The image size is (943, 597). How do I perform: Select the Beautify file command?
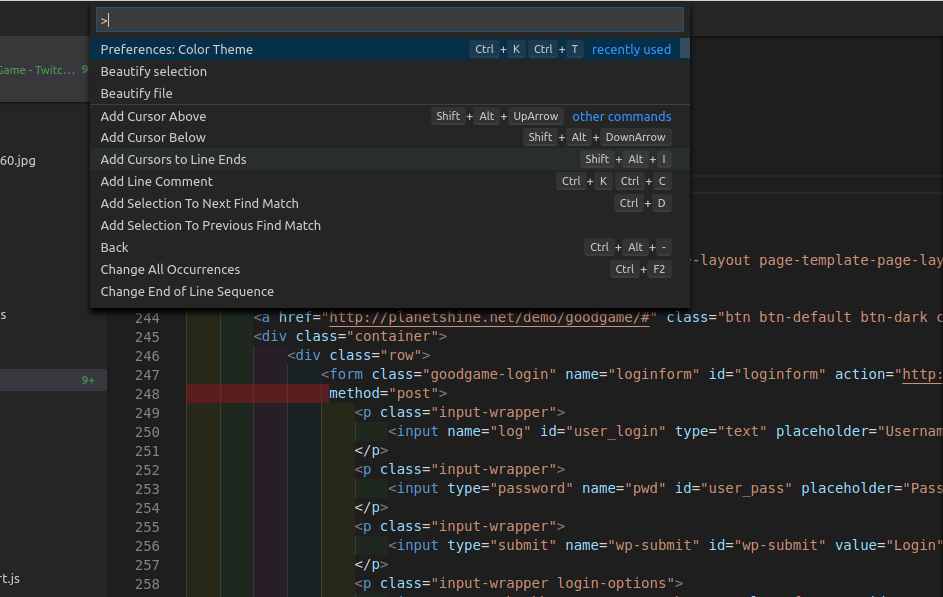[x=137, y=93]
